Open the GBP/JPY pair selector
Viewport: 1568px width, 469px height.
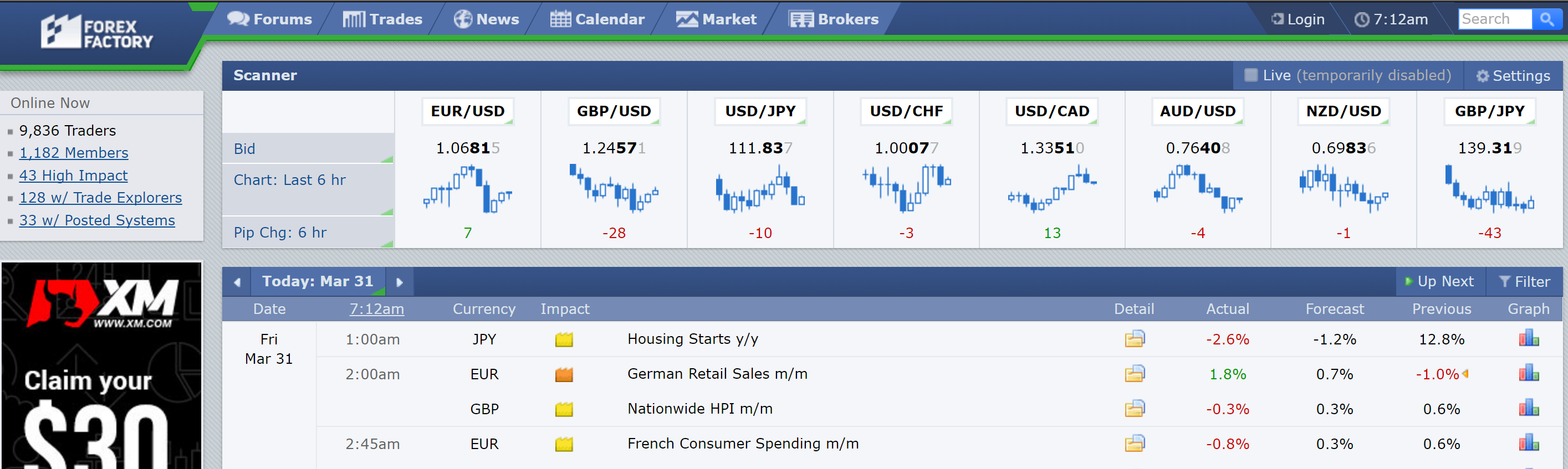1489,111
